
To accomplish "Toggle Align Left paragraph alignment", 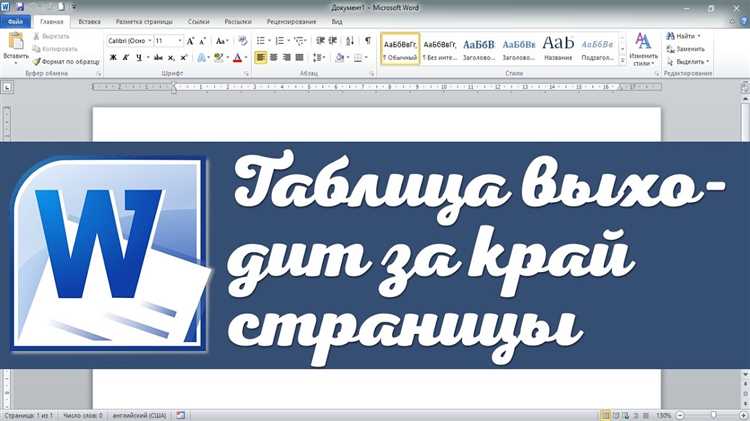I will pos(261,58).
